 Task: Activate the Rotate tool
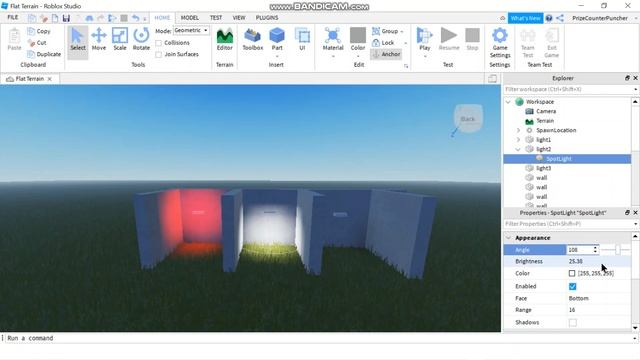[141, 40]
